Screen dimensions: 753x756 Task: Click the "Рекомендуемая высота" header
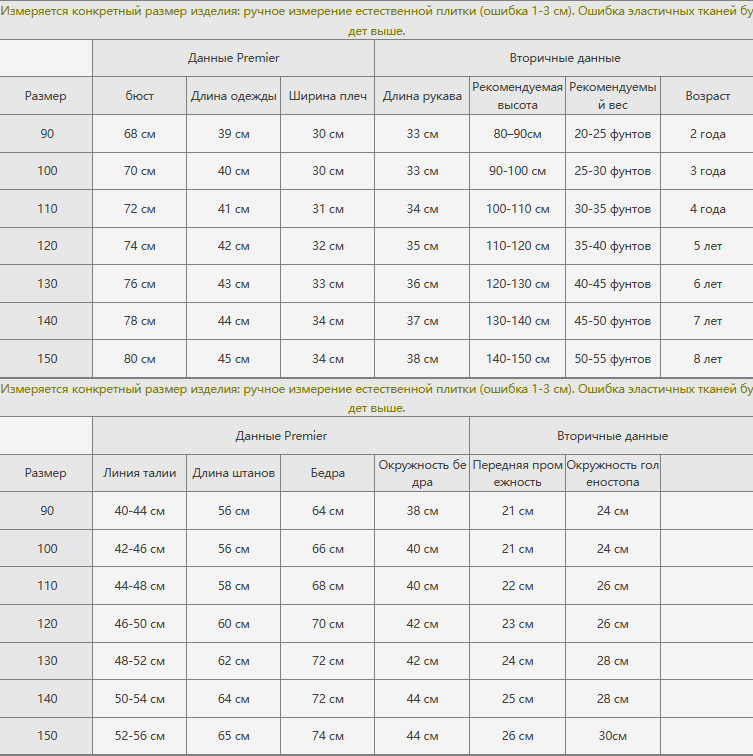tap(517, 96)
